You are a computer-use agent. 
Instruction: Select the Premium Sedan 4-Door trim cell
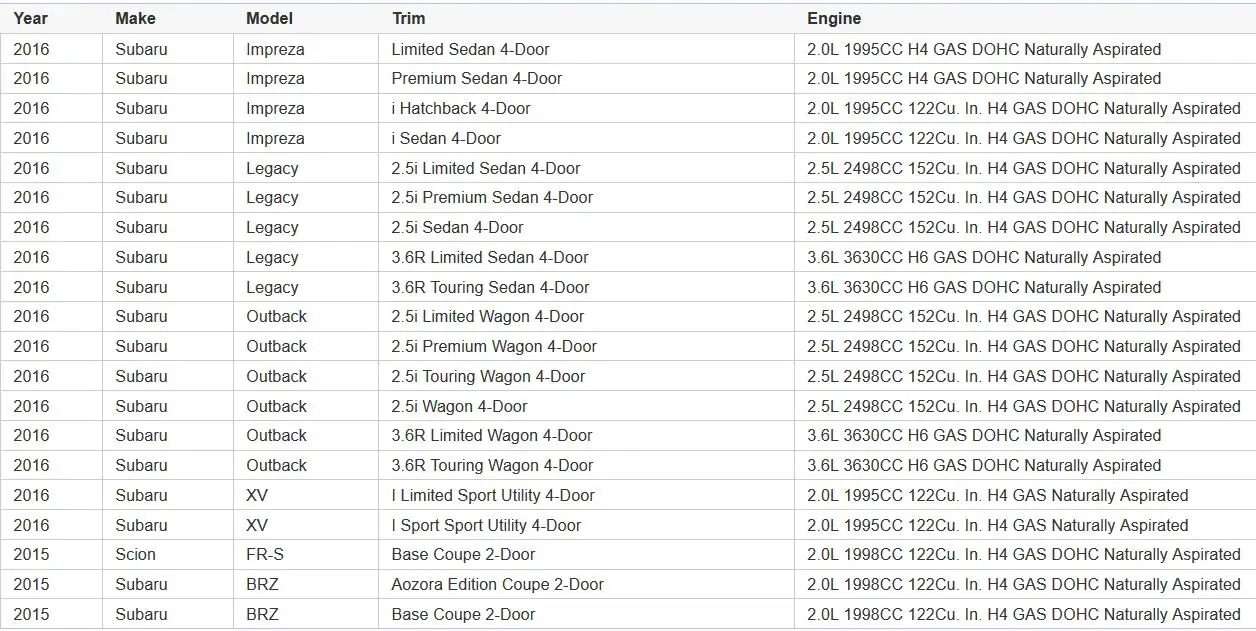point(586,78)
